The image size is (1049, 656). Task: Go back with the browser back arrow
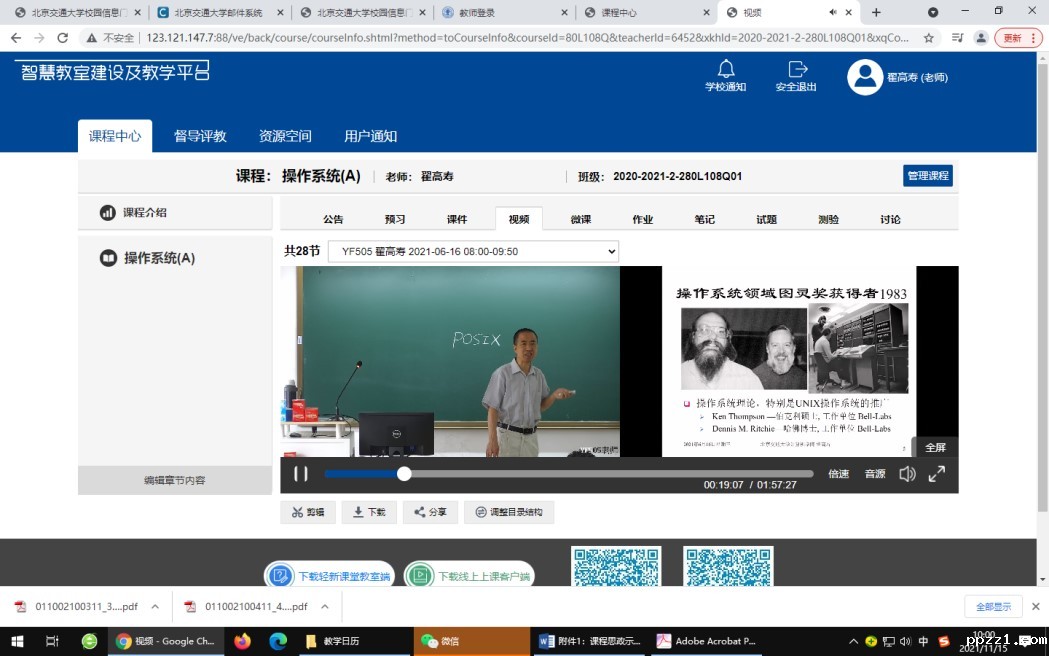pyautogui.click(x=16, y=38)
